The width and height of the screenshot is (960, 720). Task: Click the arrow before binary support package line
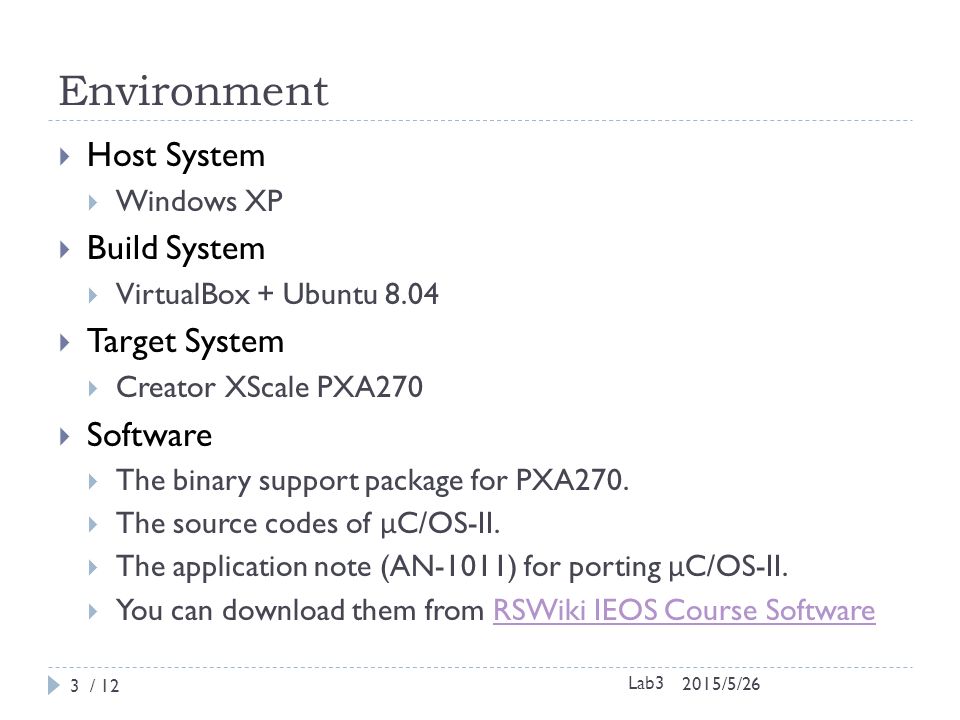click(92, 482)
